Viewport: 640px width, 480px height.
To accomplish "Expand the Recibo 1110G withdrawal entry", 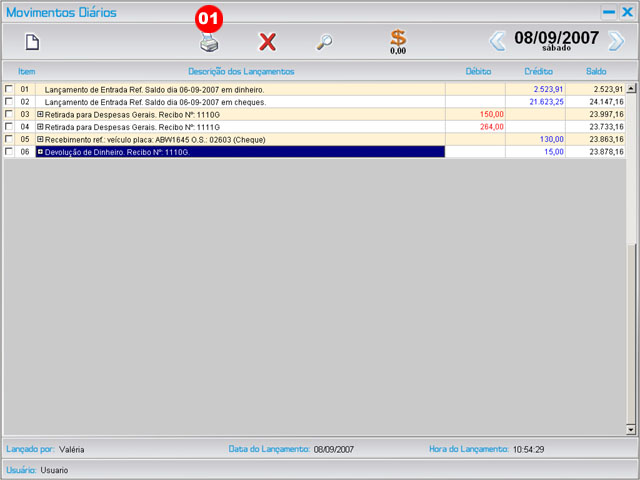I will click(41, 114).
